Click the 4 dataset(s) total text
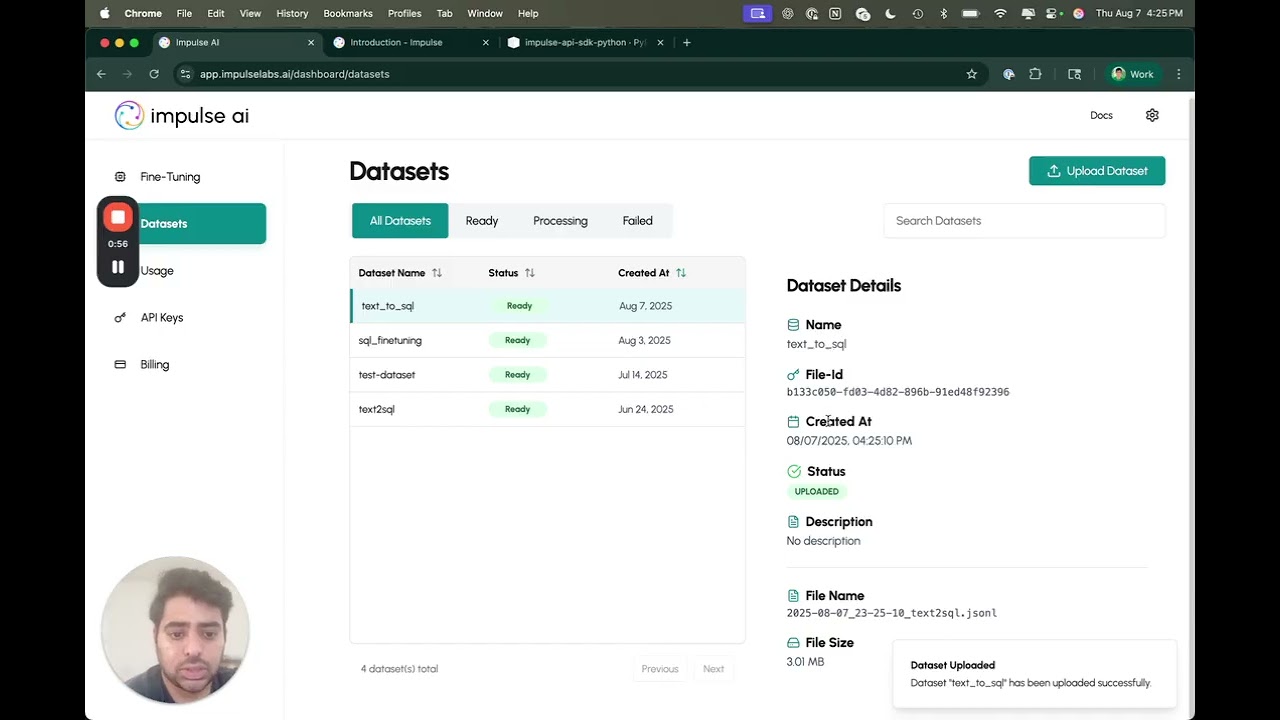Screen dimensions: 1280x720 coord(399,669)
